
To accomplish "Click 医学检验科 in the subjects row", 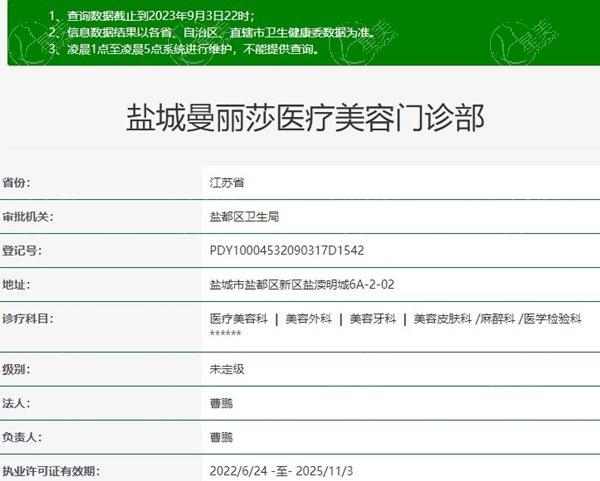I will point(553,318).
